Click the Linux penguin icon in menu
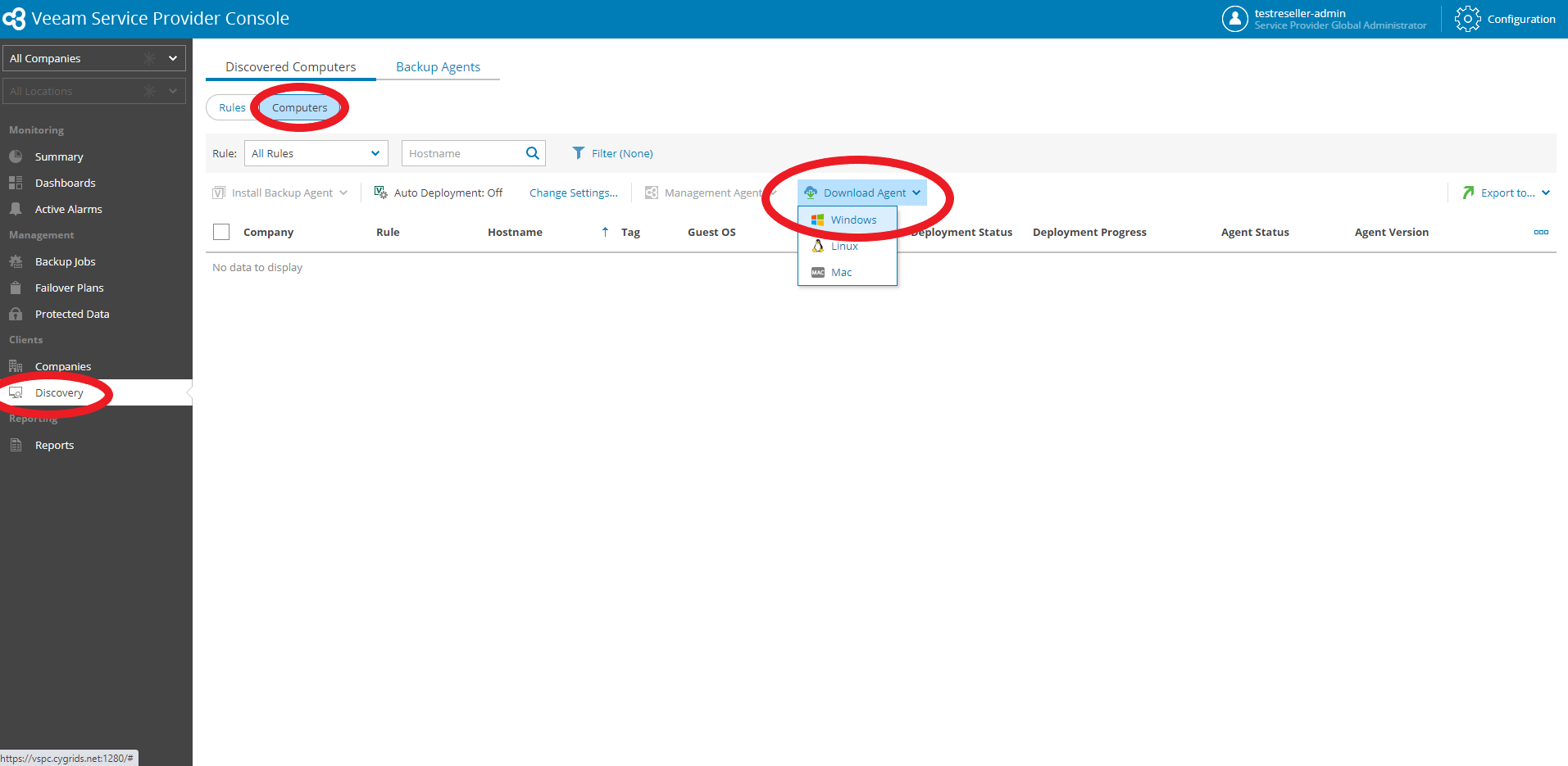Image resolution: width=1568 pixels, height=766 pixels. pyautogui.click(x=817, y=246)
